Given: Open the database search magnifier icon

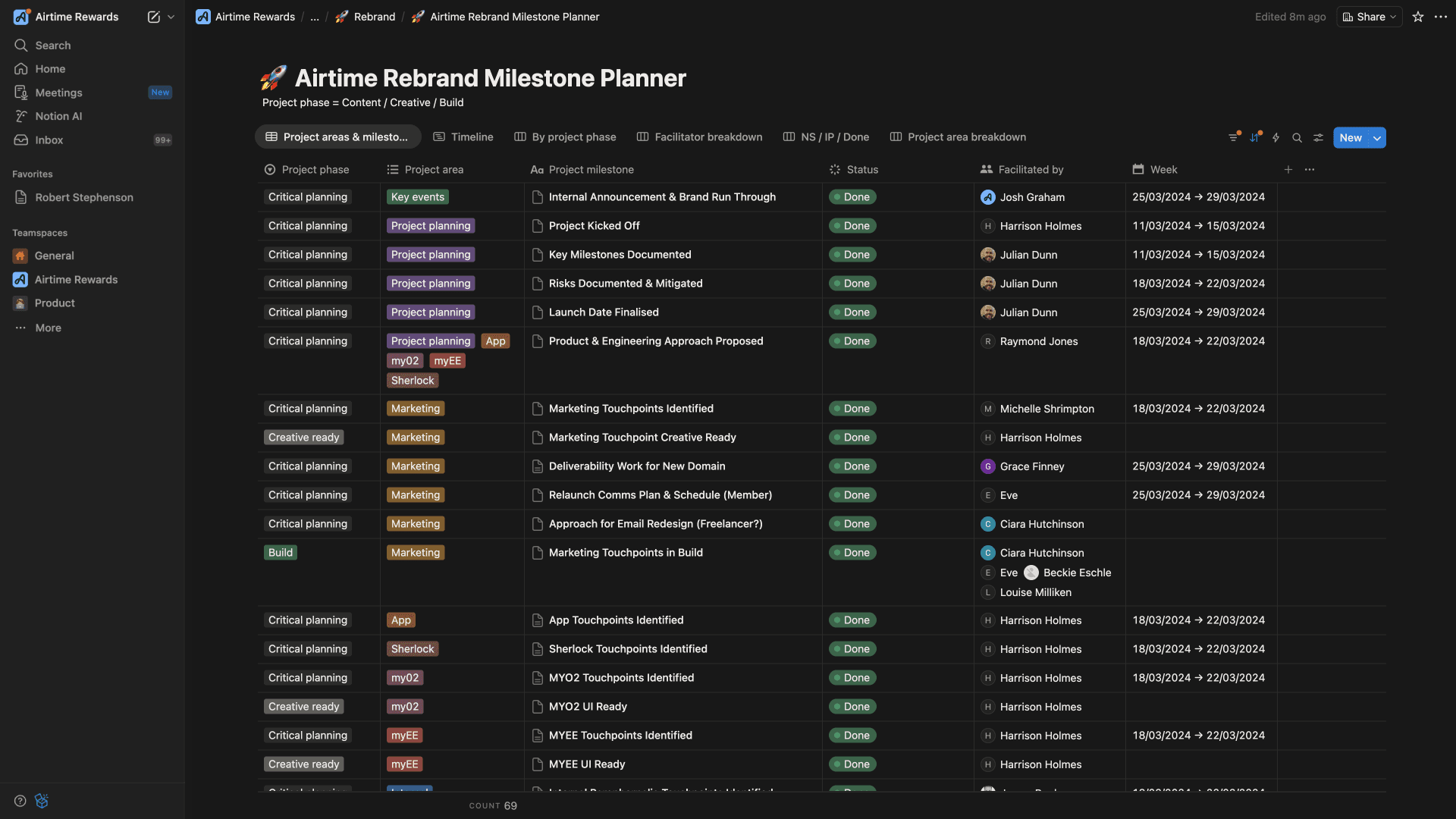Looking at the screenshot, I should [1298, 137].
